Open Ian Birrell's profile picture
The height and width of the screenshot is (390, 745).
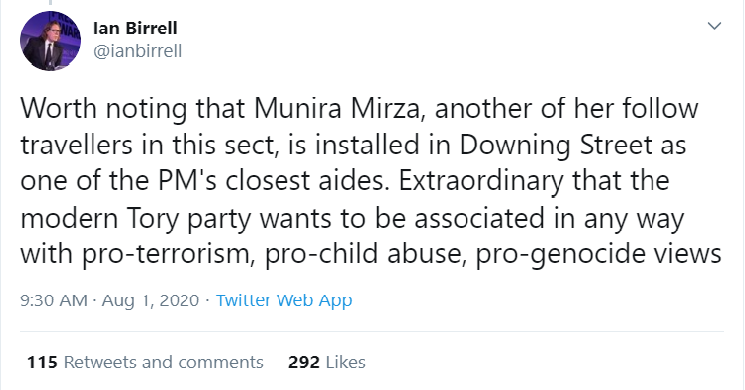[50, 41]
